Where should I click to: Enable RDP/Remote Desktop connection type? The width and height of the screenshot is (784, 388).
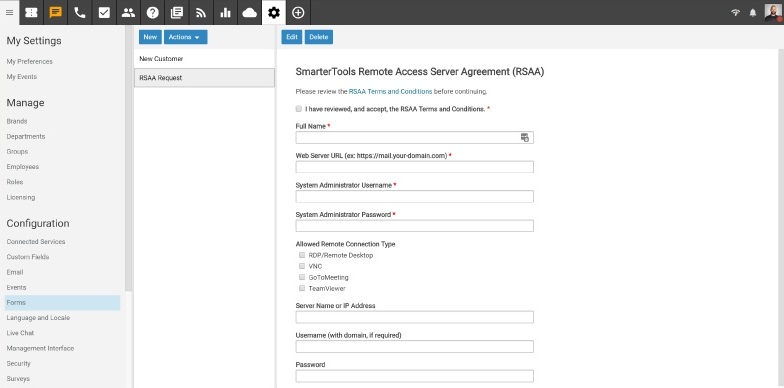[x=302, y=255]
